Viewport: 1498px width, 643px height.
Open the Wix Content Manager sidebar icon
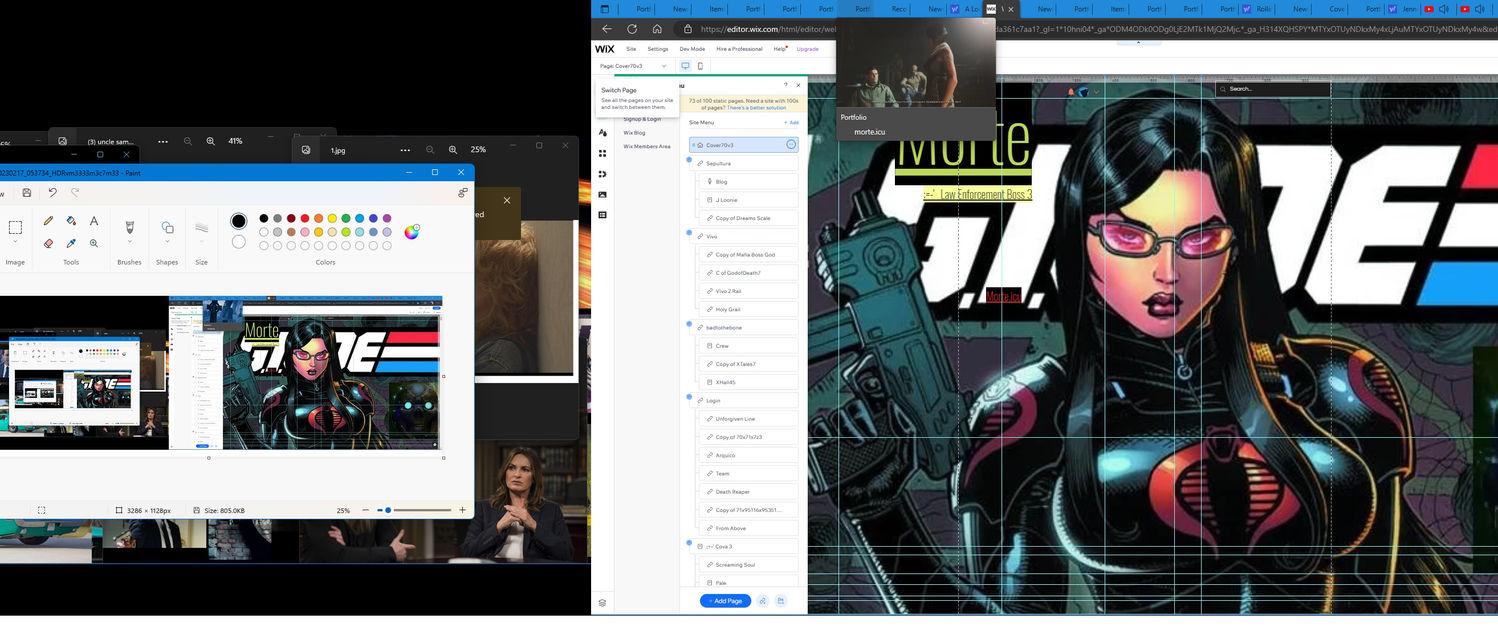[603, 215]
